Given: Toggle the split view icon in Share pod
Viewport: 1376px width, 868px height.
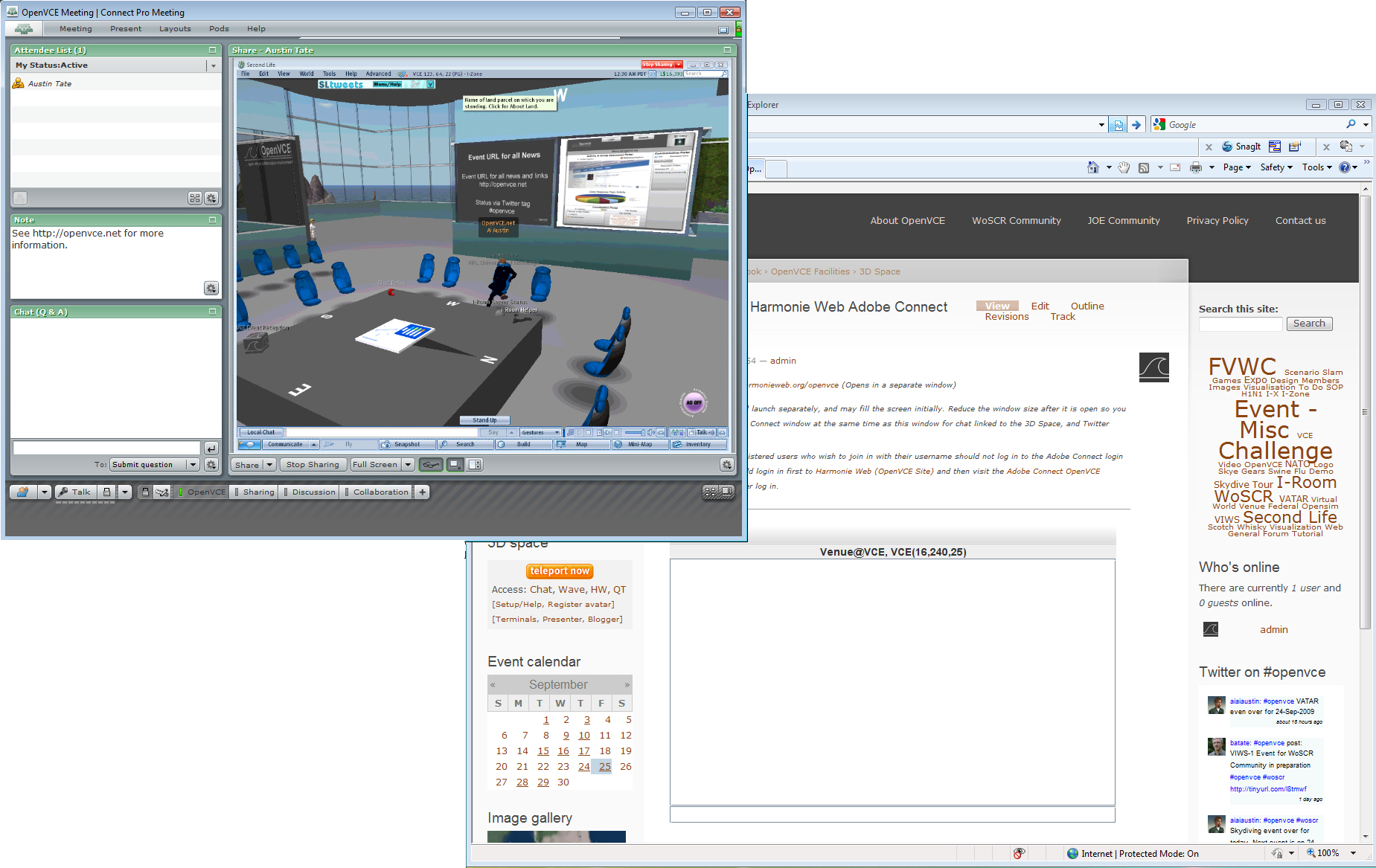Looking at the screenshot, I should 475,465.
